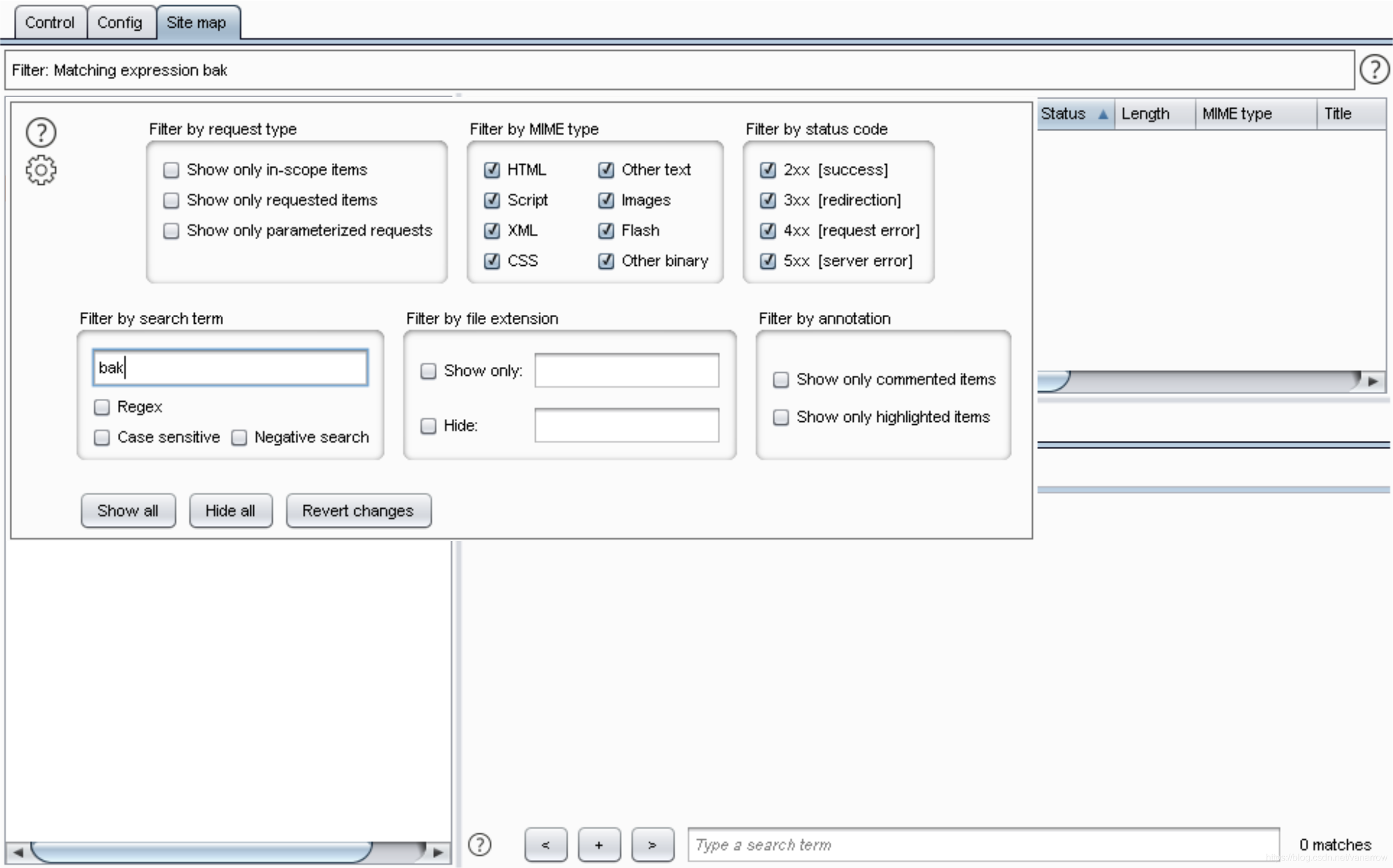Viewport: 1393px width, 868px height.
Task: Open the Config tab
Action: (120, 23)
